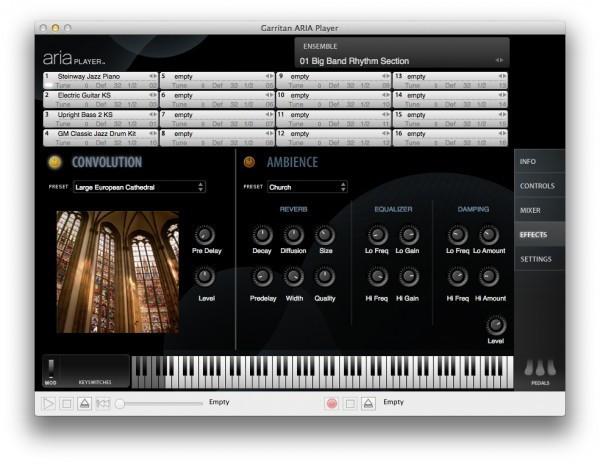The height and width of the screenshot is (464, 600).
Task: Click the Damping Lo Amount knob
Action: point(489,235)
